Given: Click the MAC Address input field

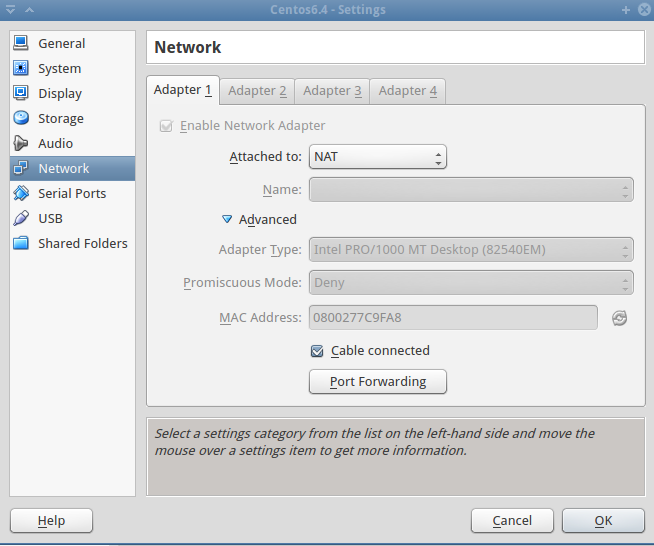Looking at the screenshot, I should tap(453, 318).
